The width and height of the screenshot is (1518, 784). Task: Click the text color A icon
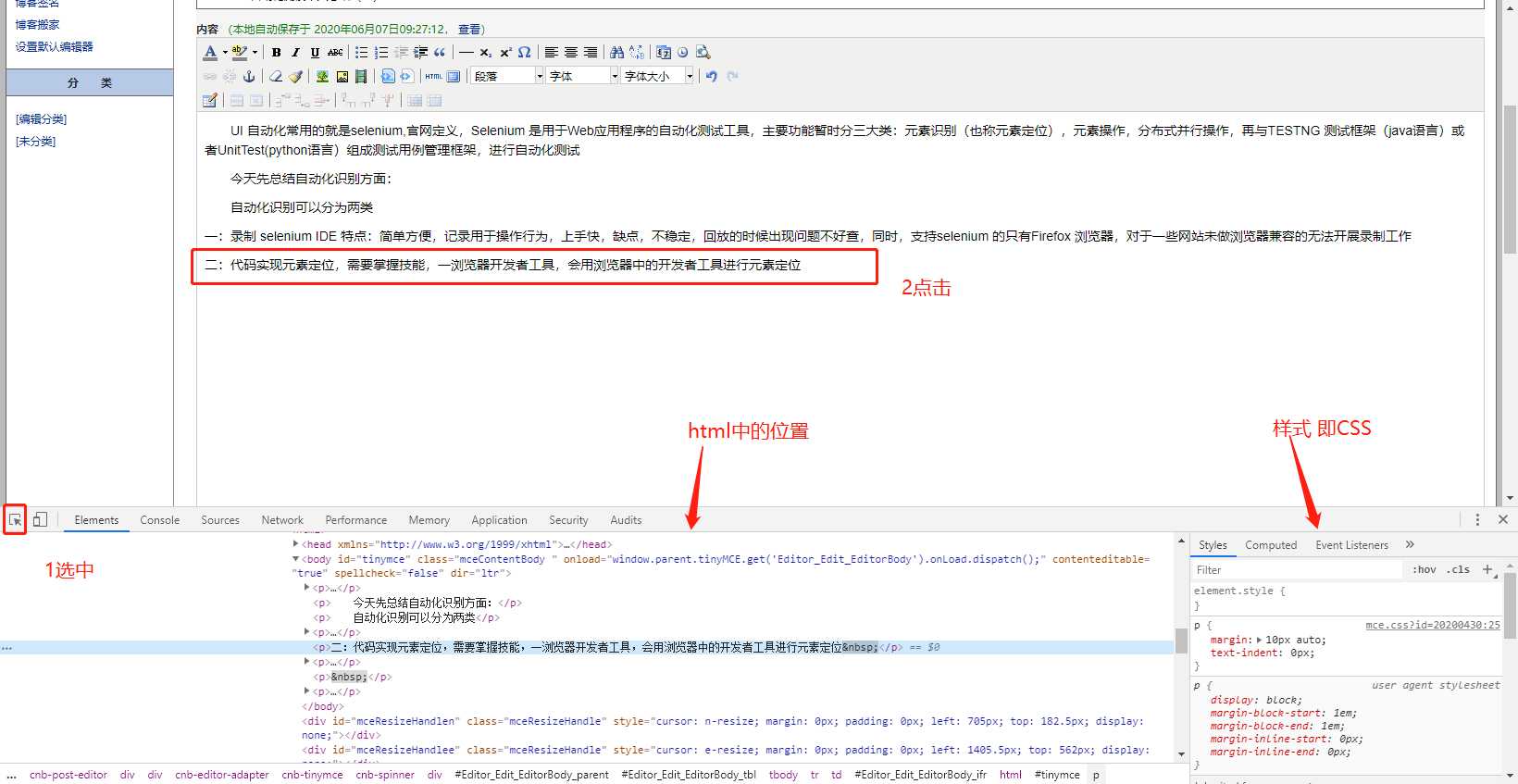(210, 53)
